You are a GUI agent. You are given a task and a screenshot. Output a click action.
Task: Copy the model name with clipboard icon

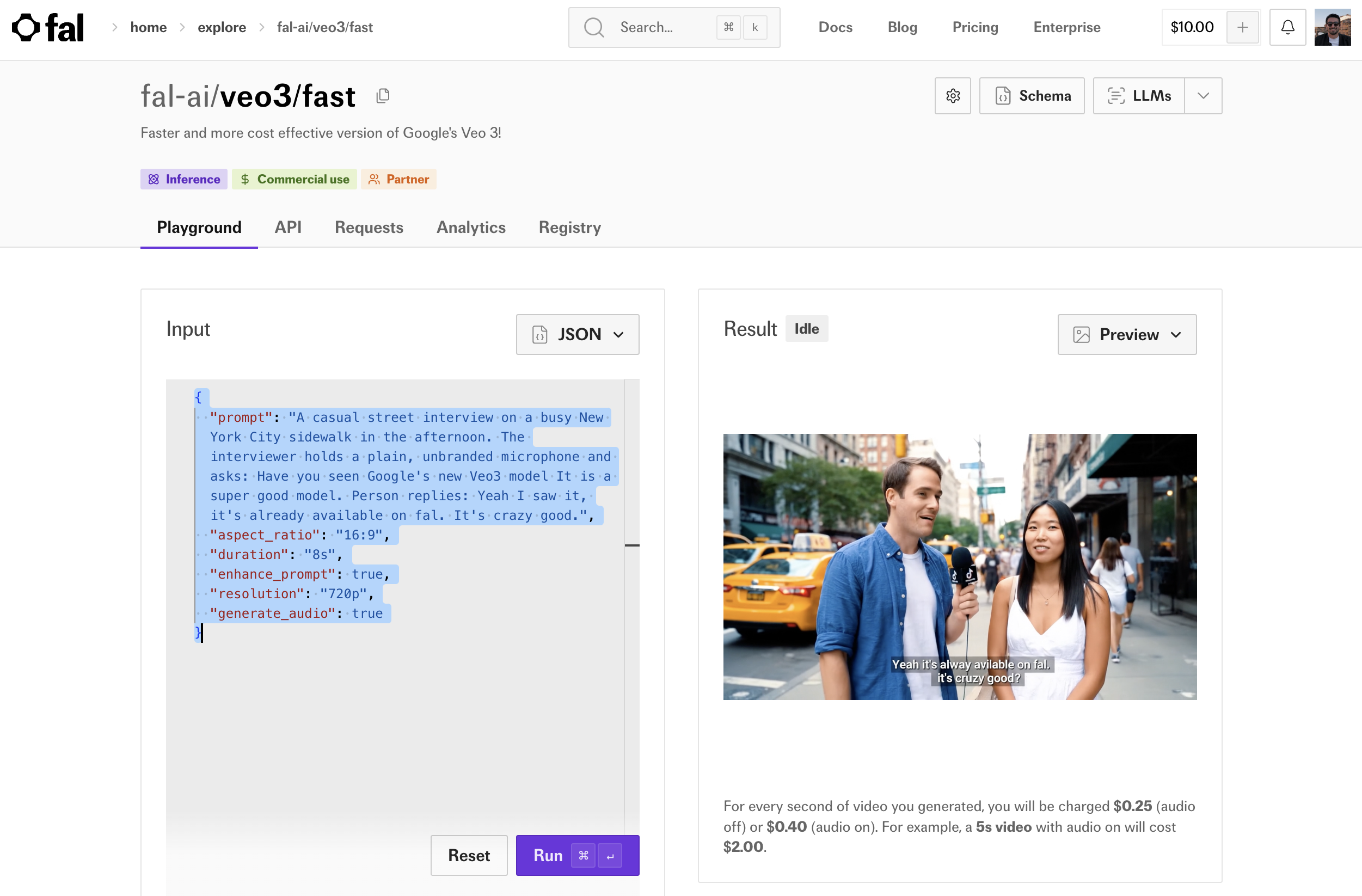pos(383,96)
